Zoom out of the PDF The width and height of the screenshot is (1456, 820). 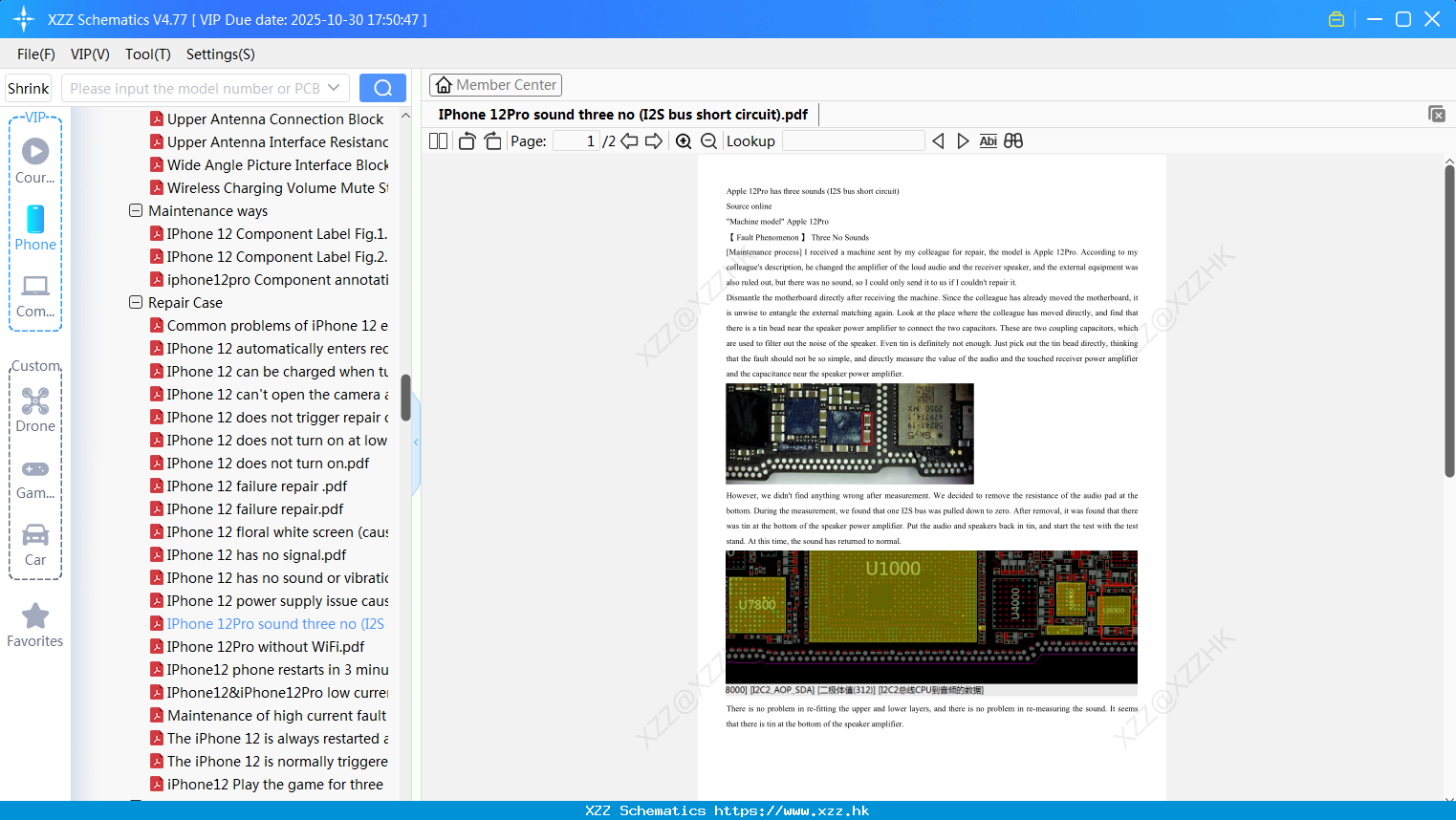tap(708, 140)
